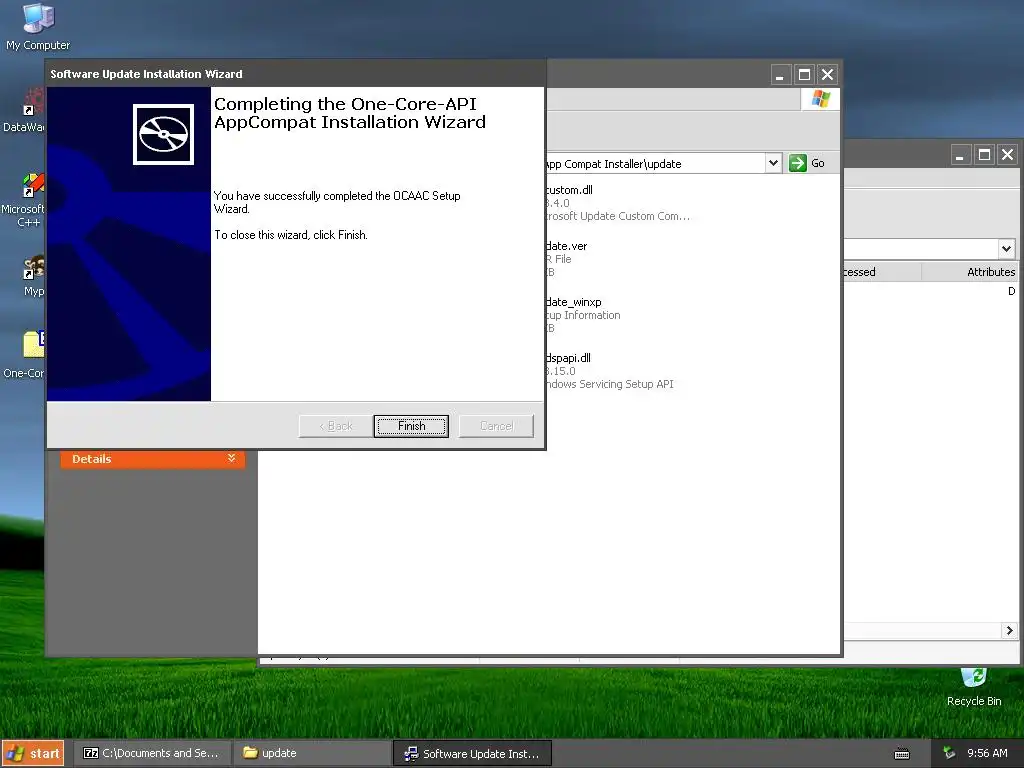Close the update Explorer window
The height and width of the screenshot is (768, 1024).
pos(827,74)
